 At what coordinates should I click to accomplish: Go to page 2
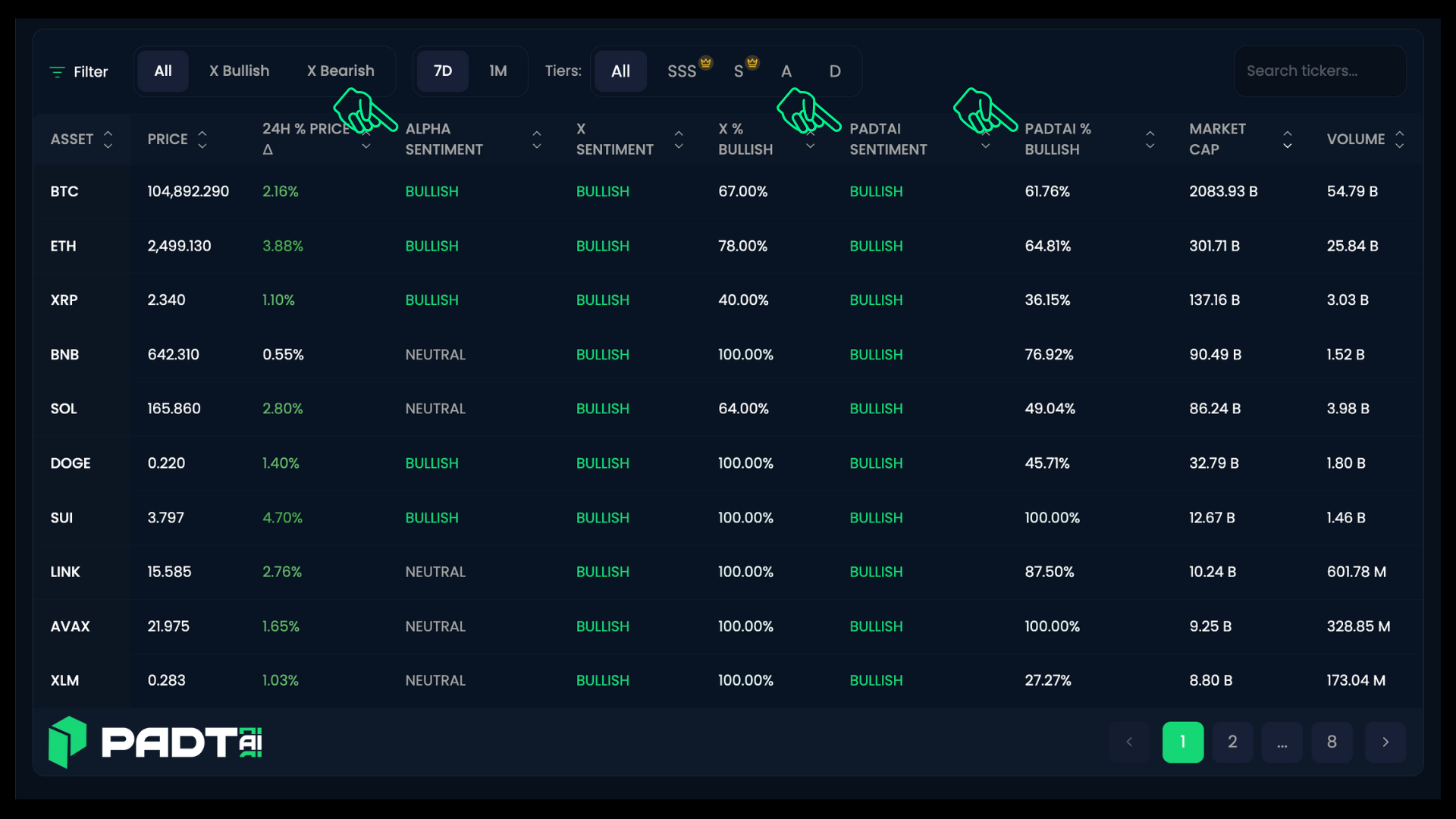coord(1232,742)
